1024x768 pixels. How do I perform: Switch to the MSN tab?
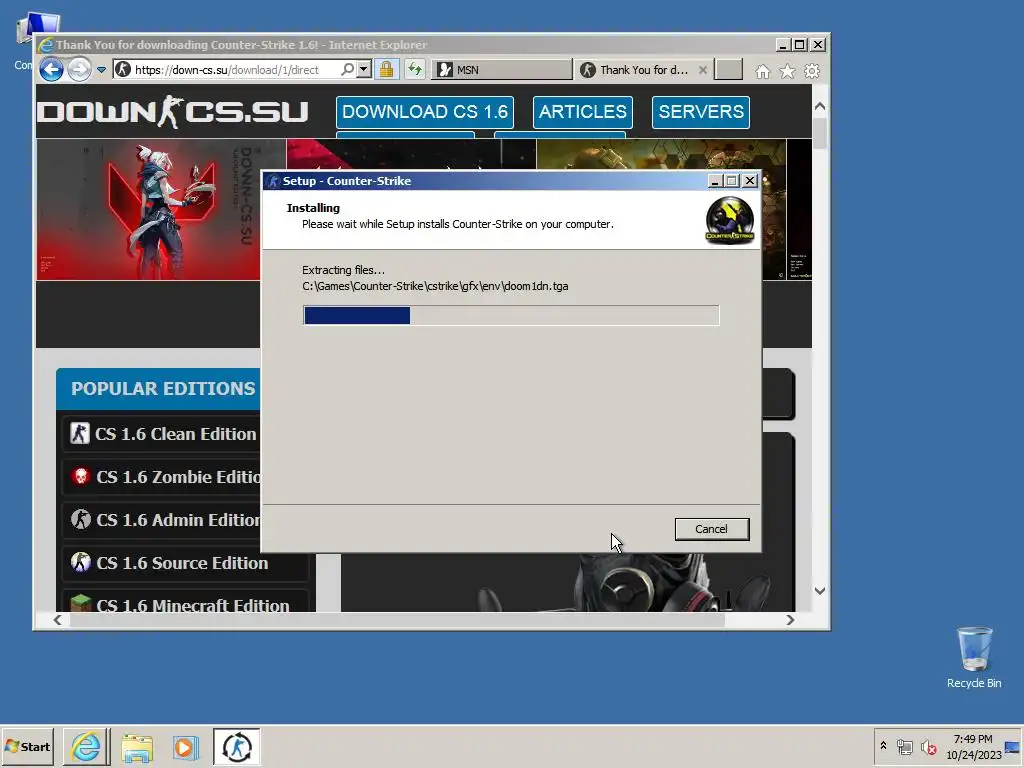[502, 70]
